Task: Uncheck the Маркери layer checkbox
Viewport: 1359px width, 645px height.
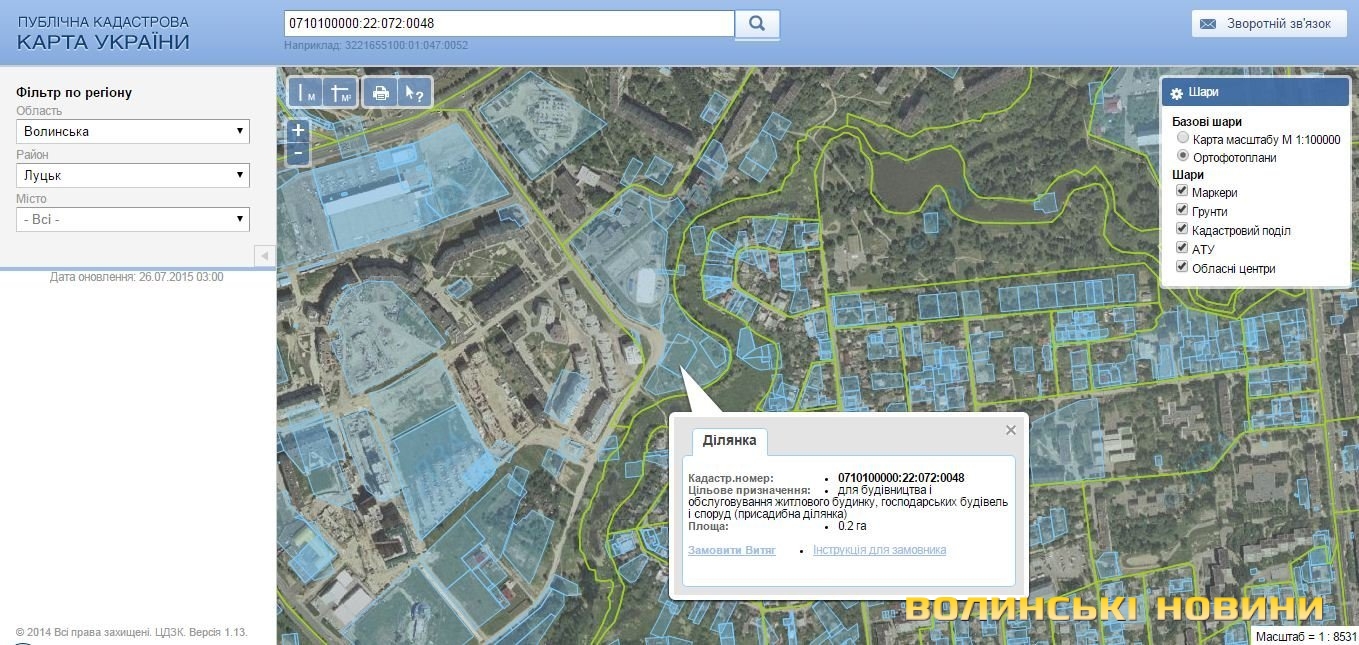Action: (1182, 192)
